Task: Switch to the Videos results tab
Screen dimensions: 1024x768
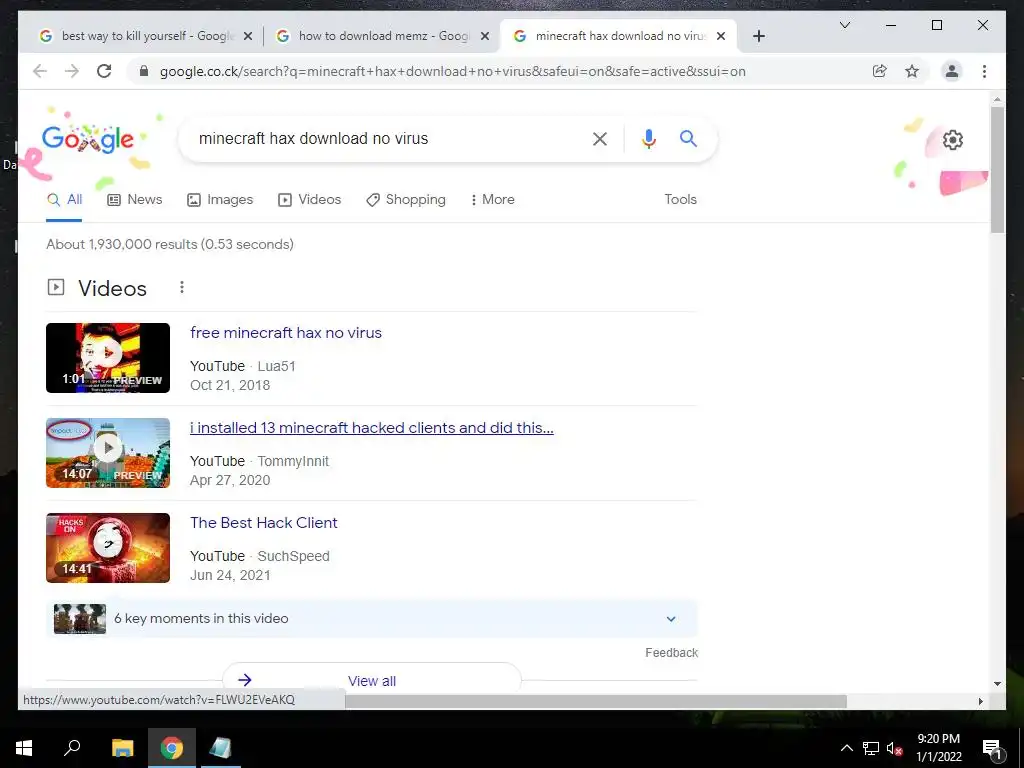Action: click(x=310, y=200)
